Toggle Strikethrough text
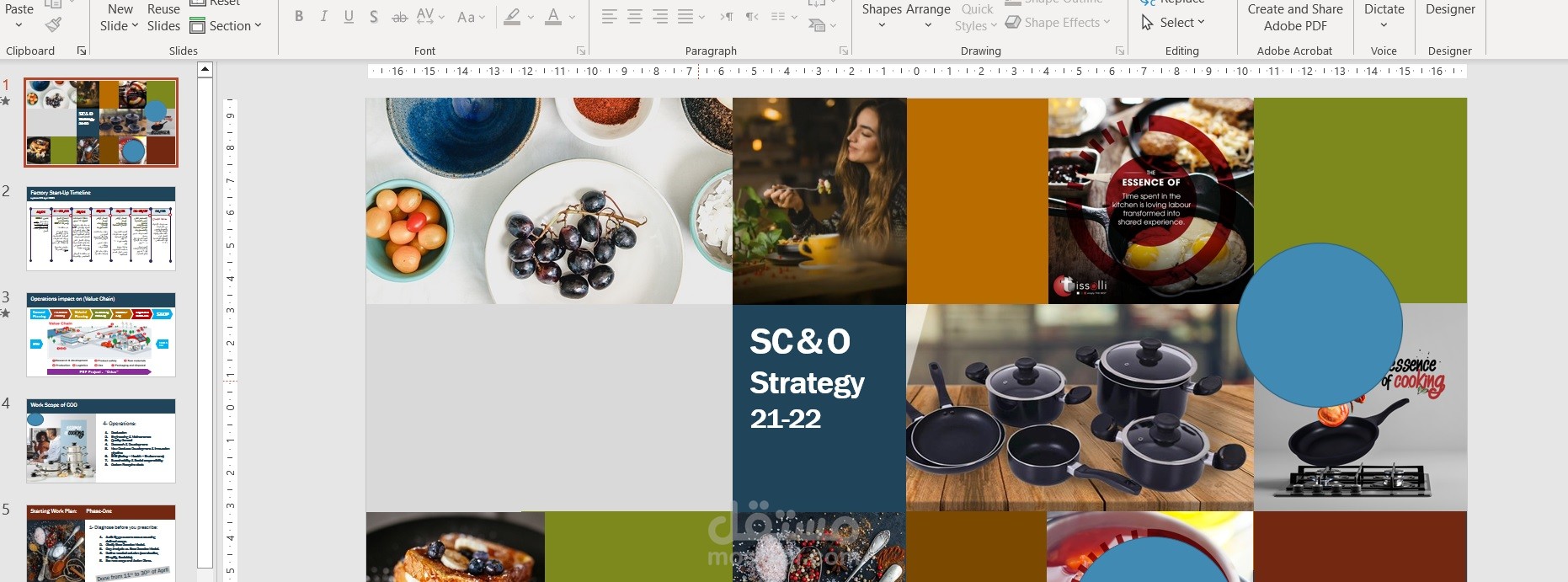Screen dimensions: 1568x582 pos(399,16)
